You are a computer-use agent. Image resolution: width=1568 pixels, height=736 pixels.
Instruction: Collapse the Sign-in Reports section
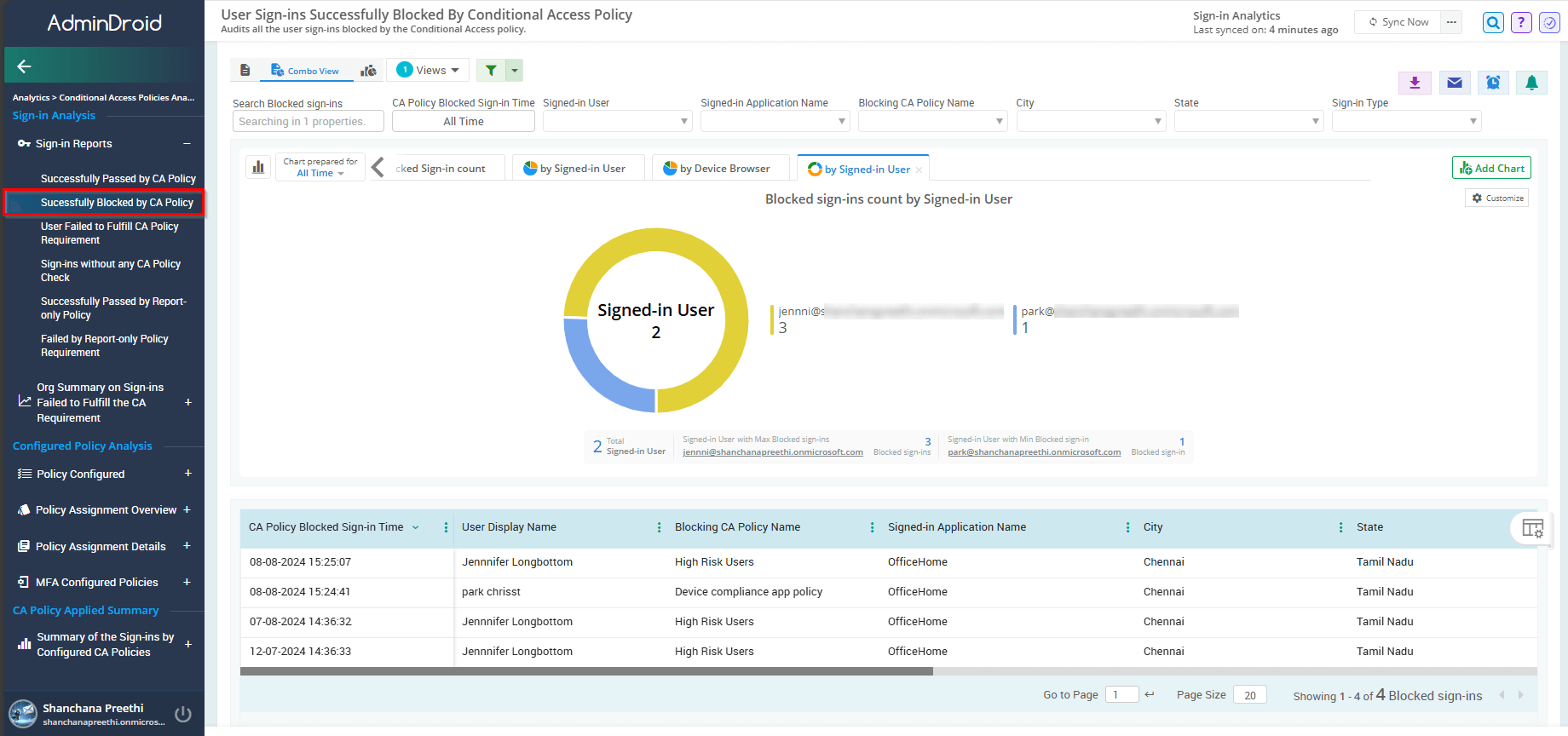coord(187,144)
